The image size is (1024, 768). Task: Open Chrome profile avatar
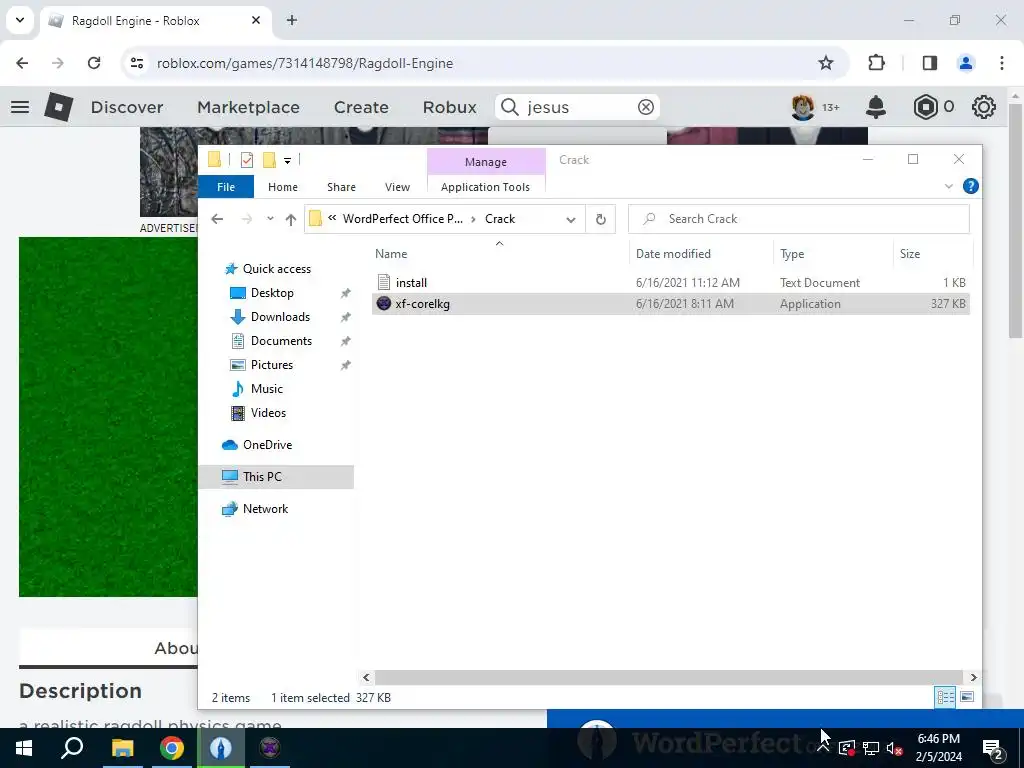coord(966,63)
